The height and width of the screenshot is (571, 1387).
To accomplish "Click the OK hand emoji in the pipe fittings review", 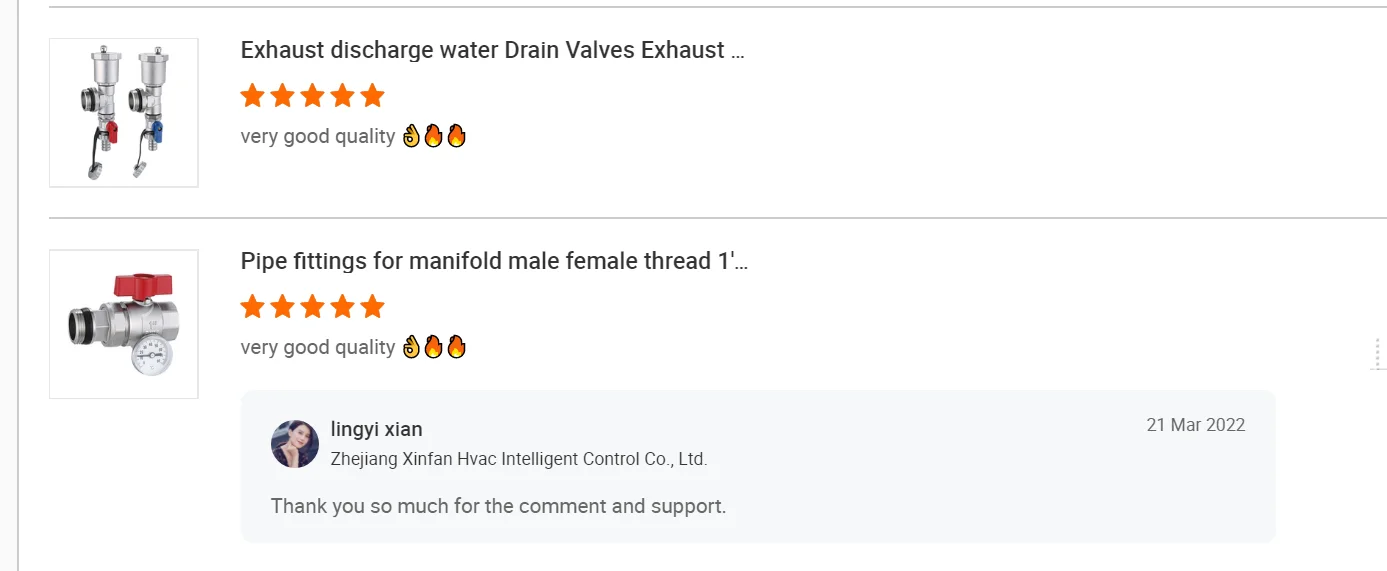I will pyautogui.click(x=411, y=347).
